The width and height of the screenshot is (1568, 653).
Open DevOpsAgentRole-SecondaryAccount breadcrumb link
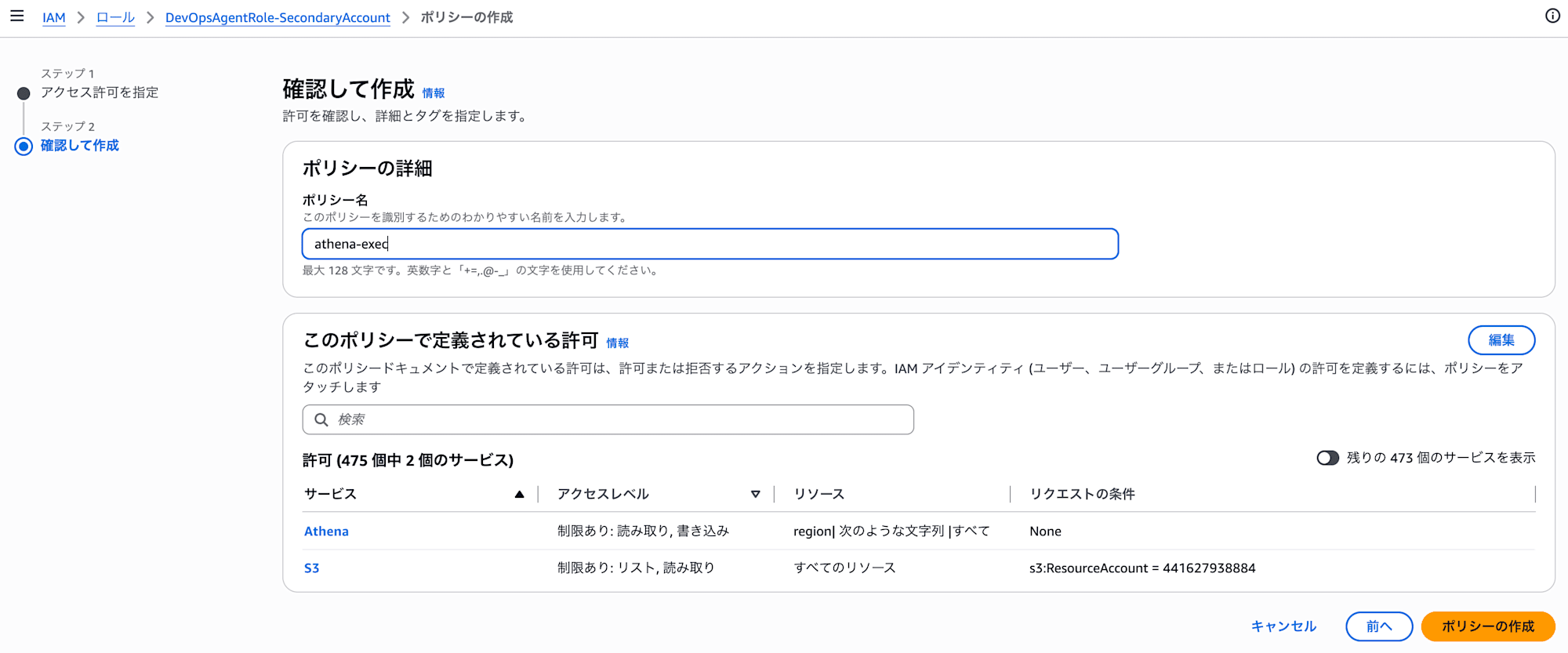point(278,17)
